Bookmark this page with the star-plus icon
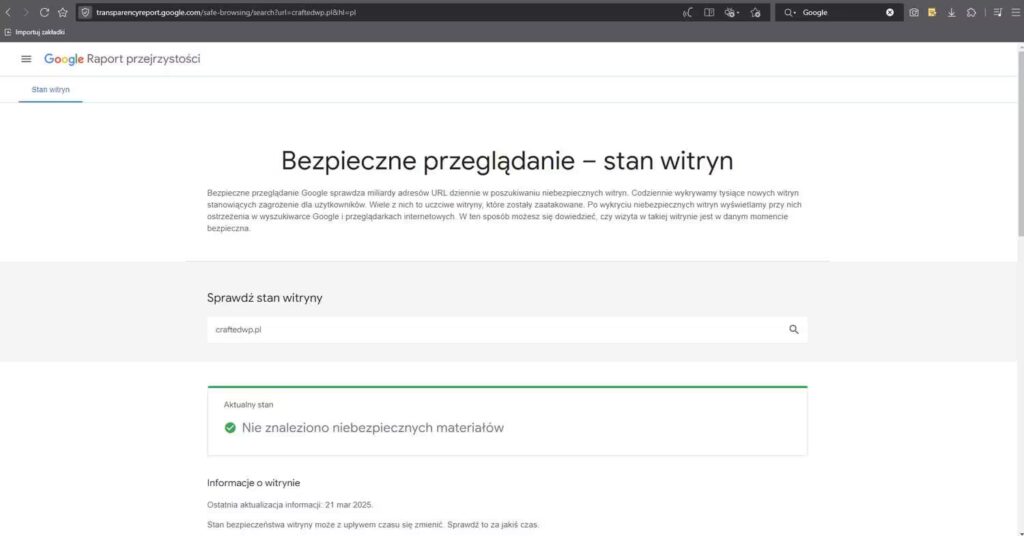The width and height of the screenshot is (1024, 536). pos(756,12)
